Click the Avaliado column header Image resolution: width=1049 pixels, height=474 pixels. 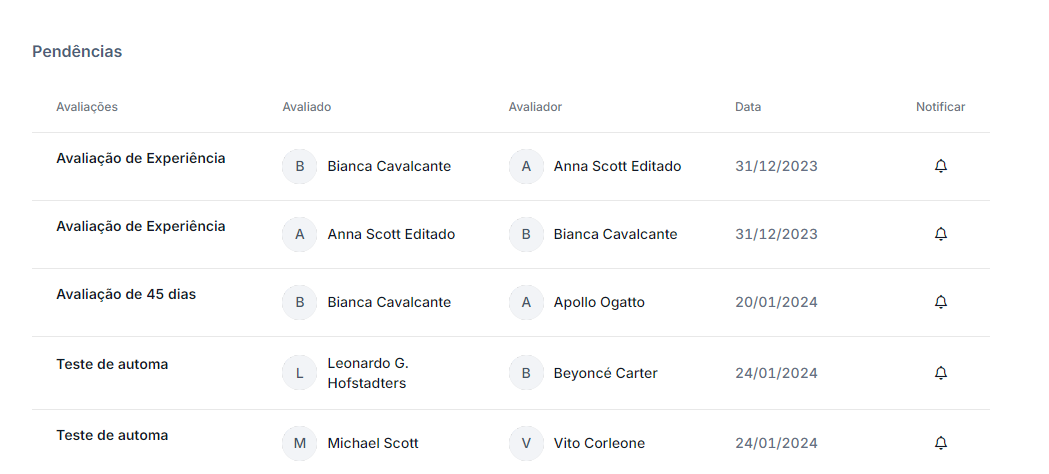306,107
